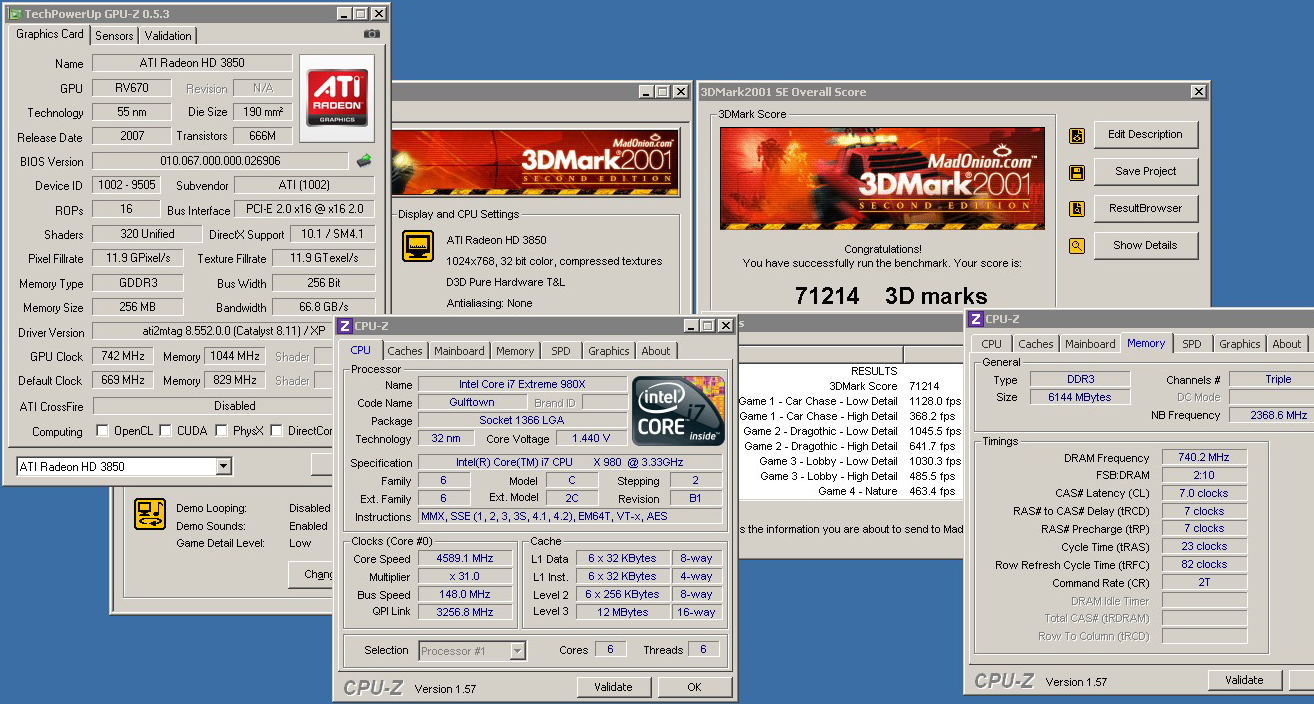The width and height of the screenshot is (1314, 704).
Task: Click the Command Rate value 2T
Action: 1204,583
